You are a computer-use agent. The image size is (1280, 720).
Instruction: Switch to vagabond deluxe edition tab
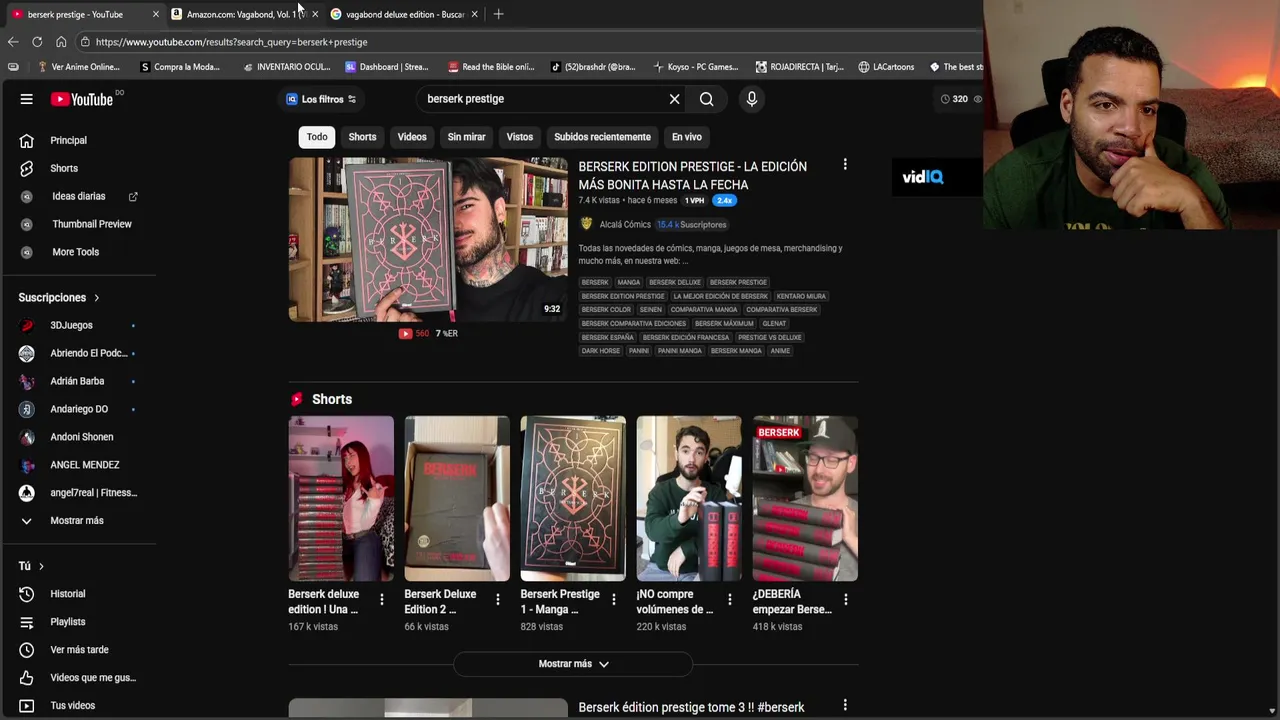[403, 14]
